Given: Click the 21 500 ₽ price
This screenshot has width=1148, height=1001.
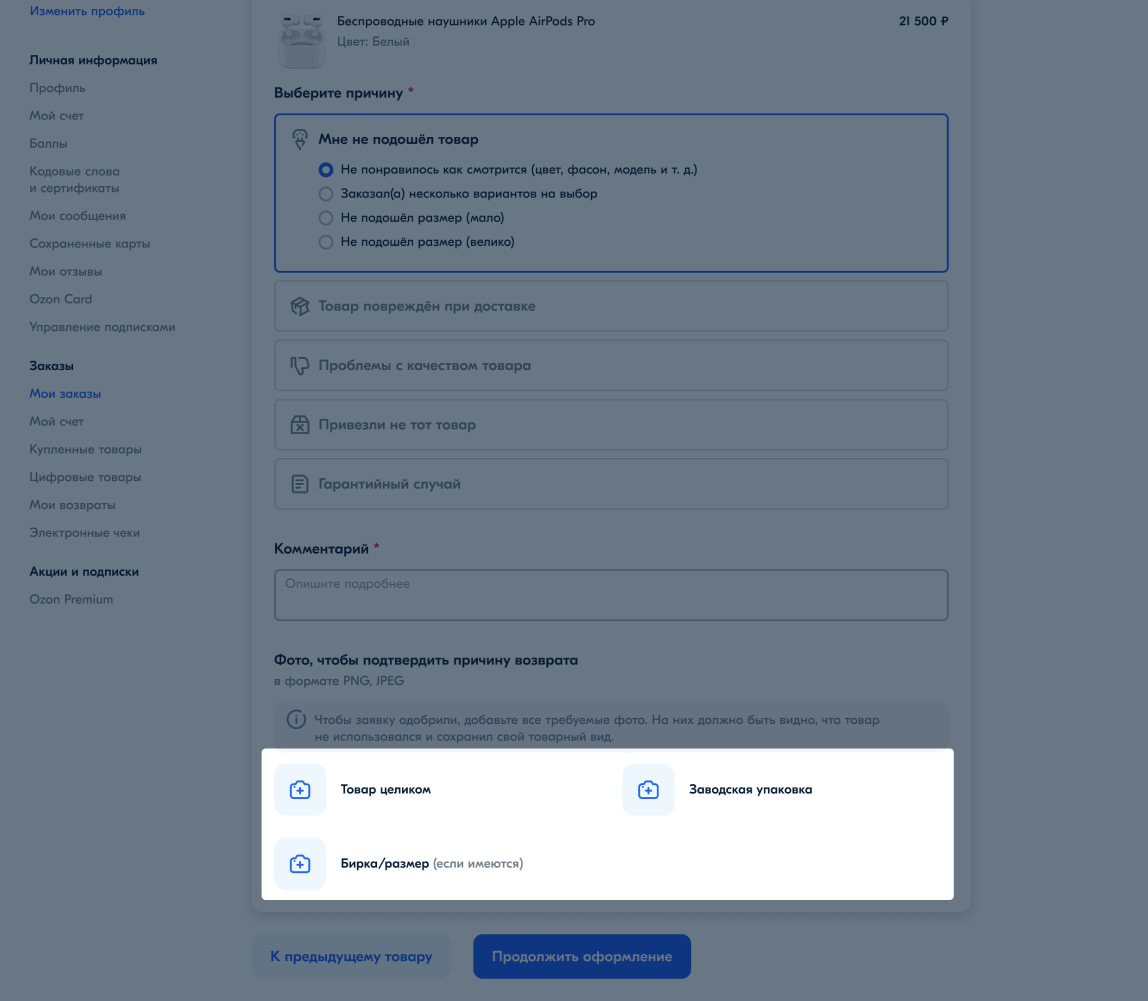Looking at the screenshot, I should coord(923,21).
